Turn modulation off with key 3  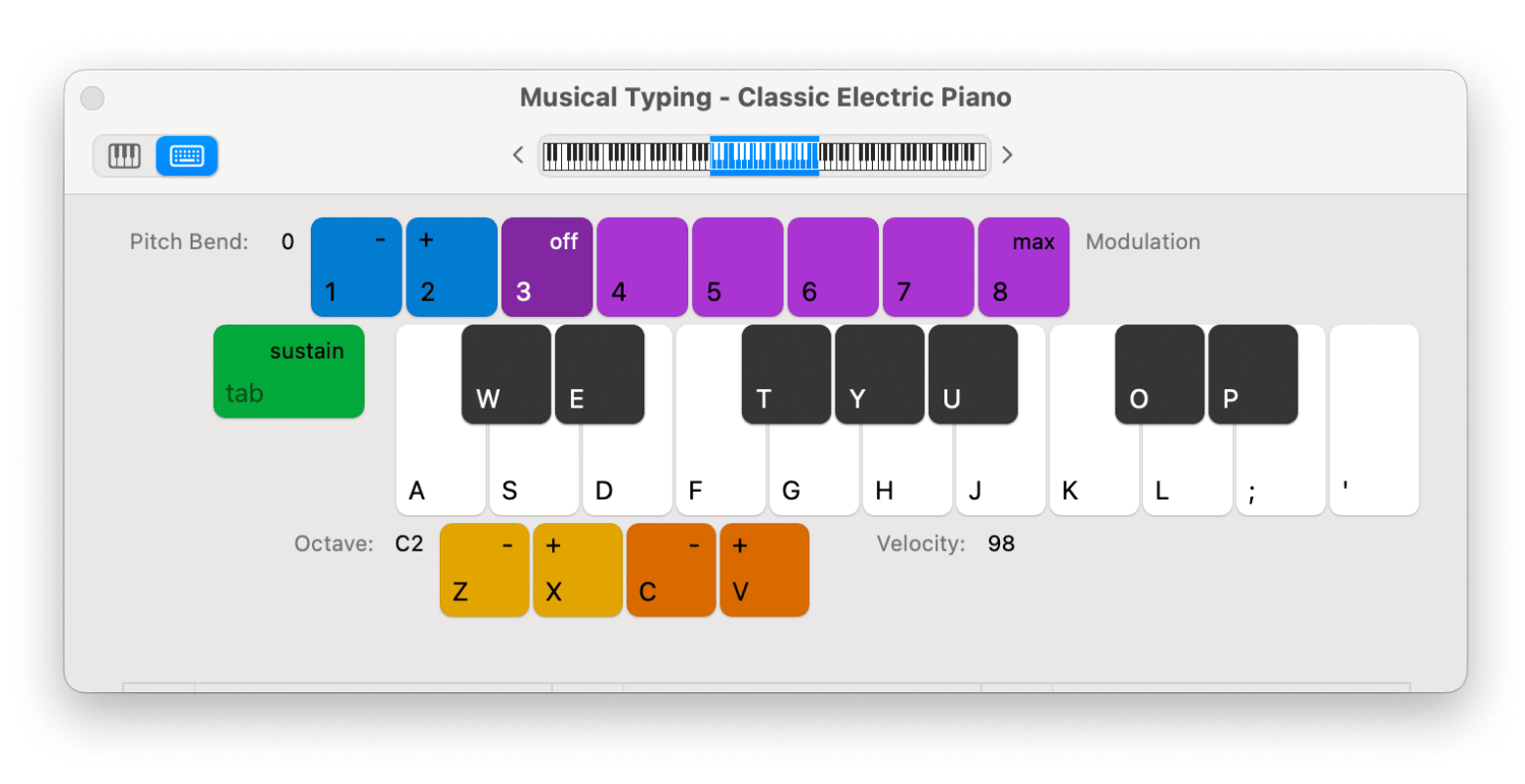(x=546, y=267)
